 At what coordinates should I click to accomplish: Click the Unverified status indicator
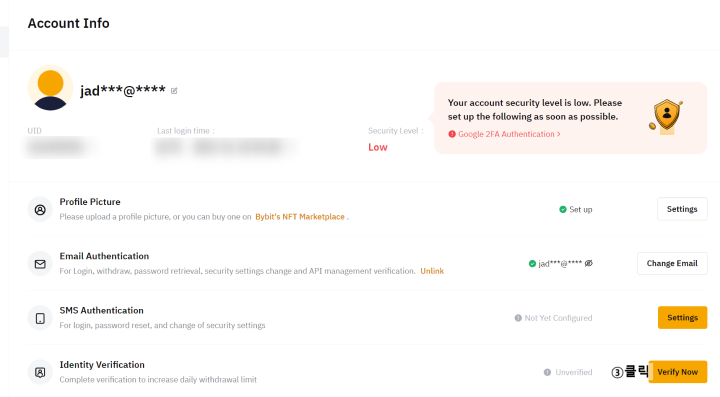pos(568,372)
